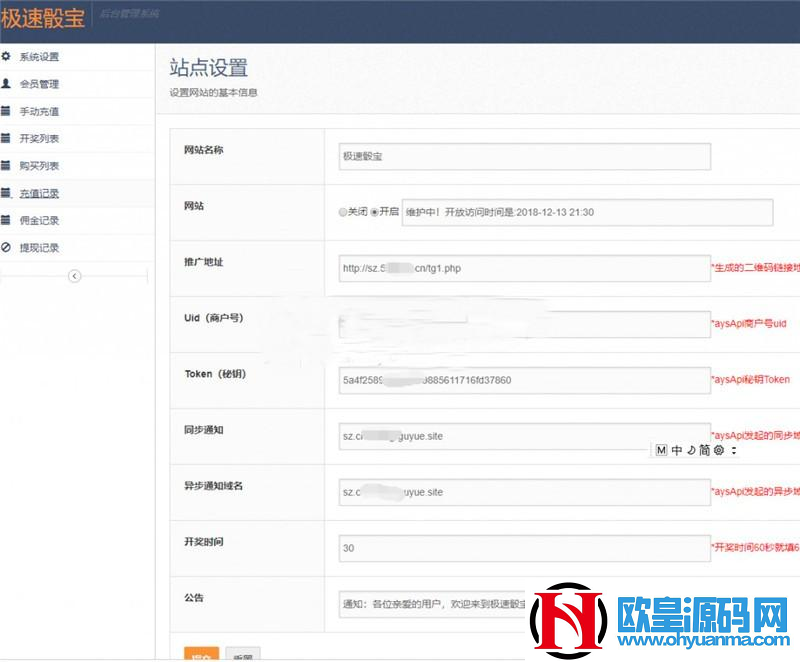Click the list icon beside 开奖列表
This screenshot has width=800, height=662.
[x=6, y=138]
